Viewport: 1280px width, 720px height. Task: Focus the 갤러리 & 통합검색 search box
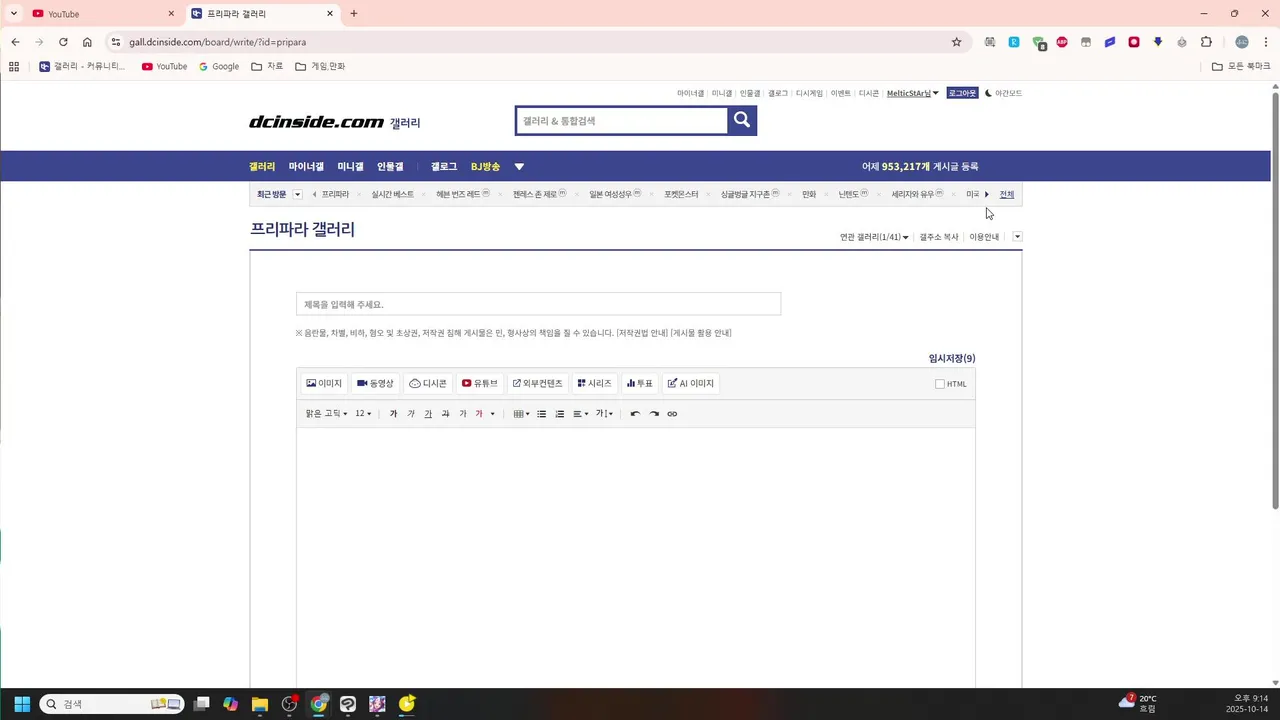(x=622, y=120)
